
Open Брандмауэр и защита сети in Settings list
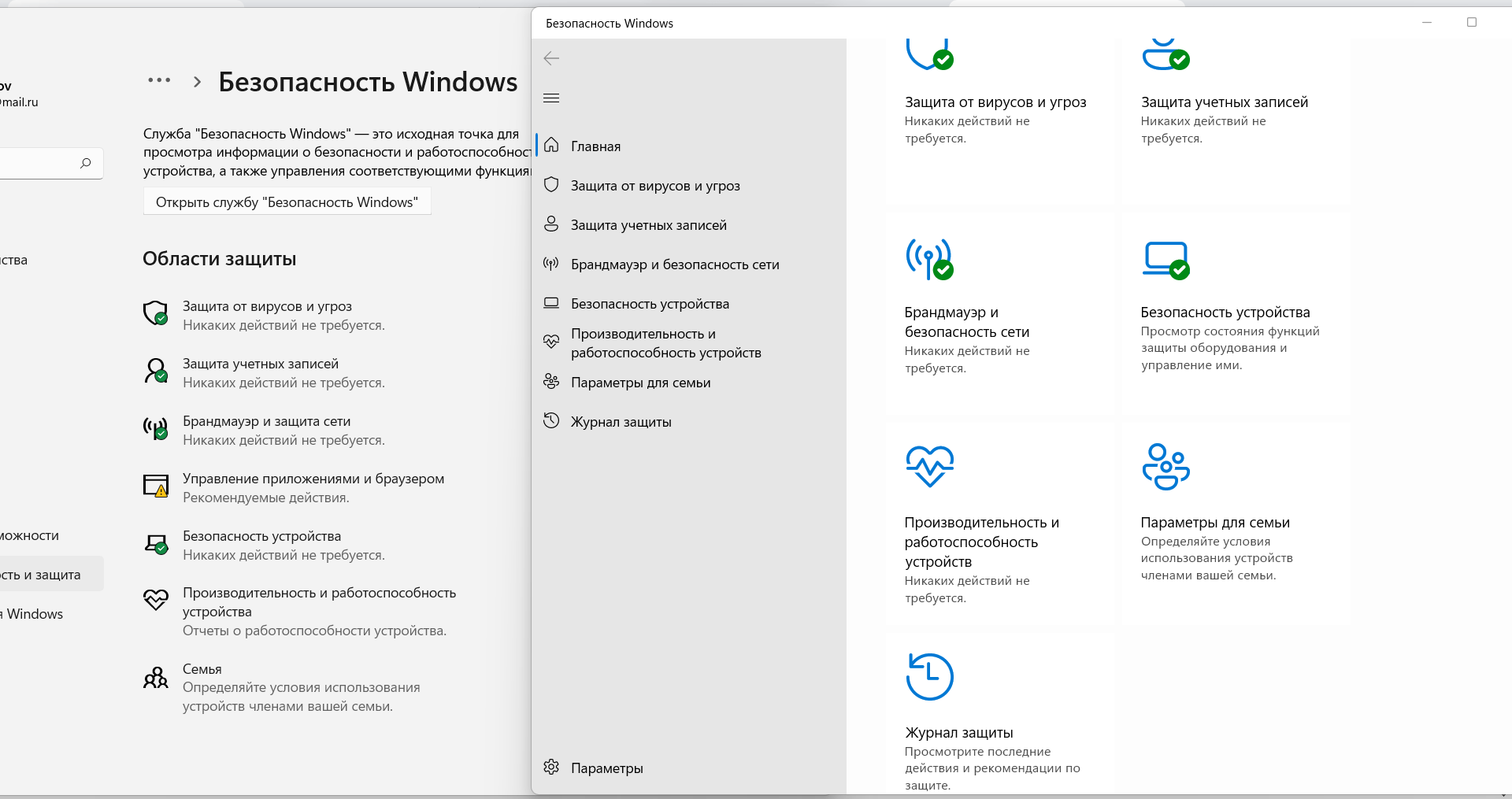267,421
